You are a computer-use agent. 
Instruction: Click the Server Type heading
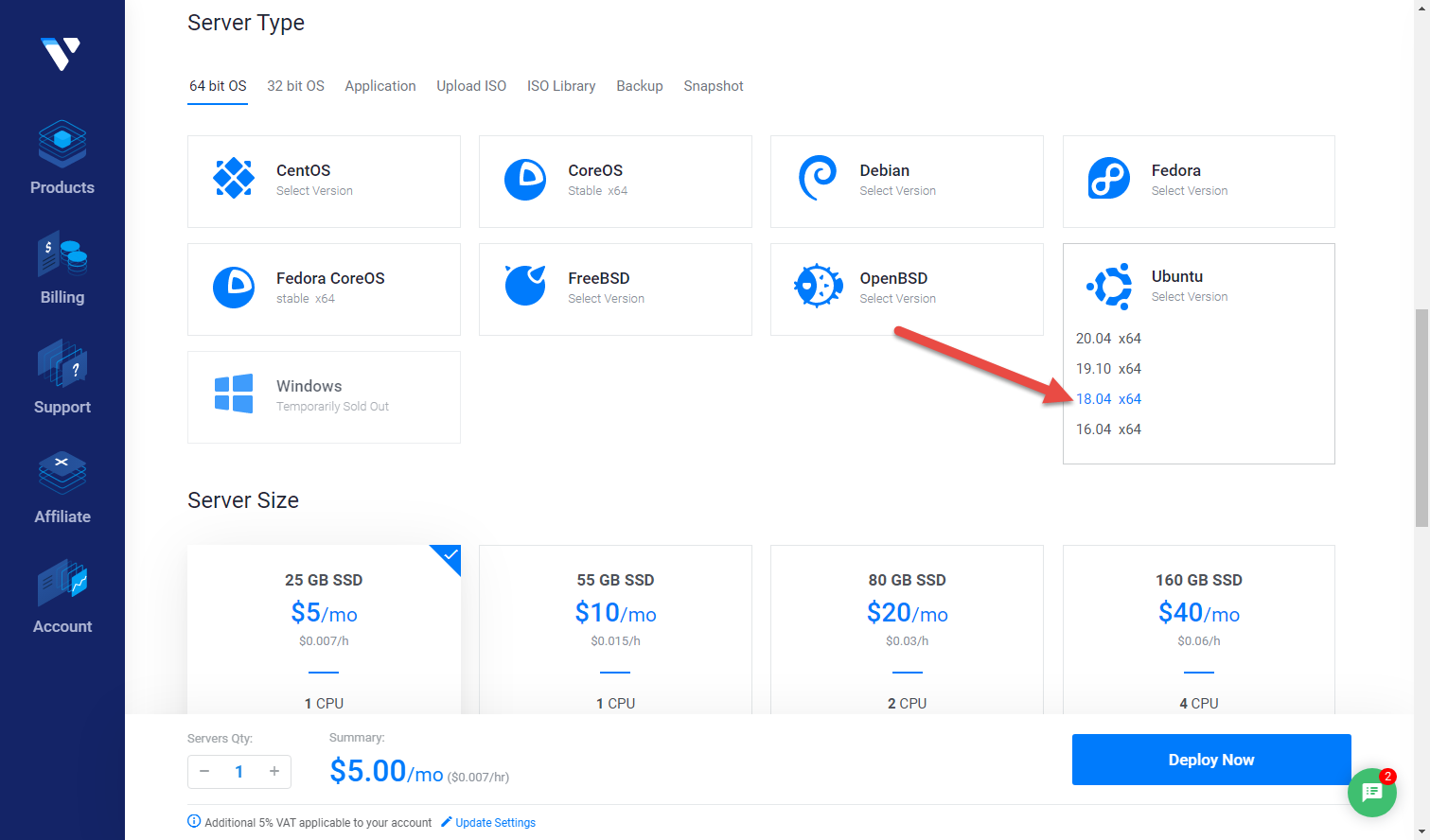(x=246, y=23)
